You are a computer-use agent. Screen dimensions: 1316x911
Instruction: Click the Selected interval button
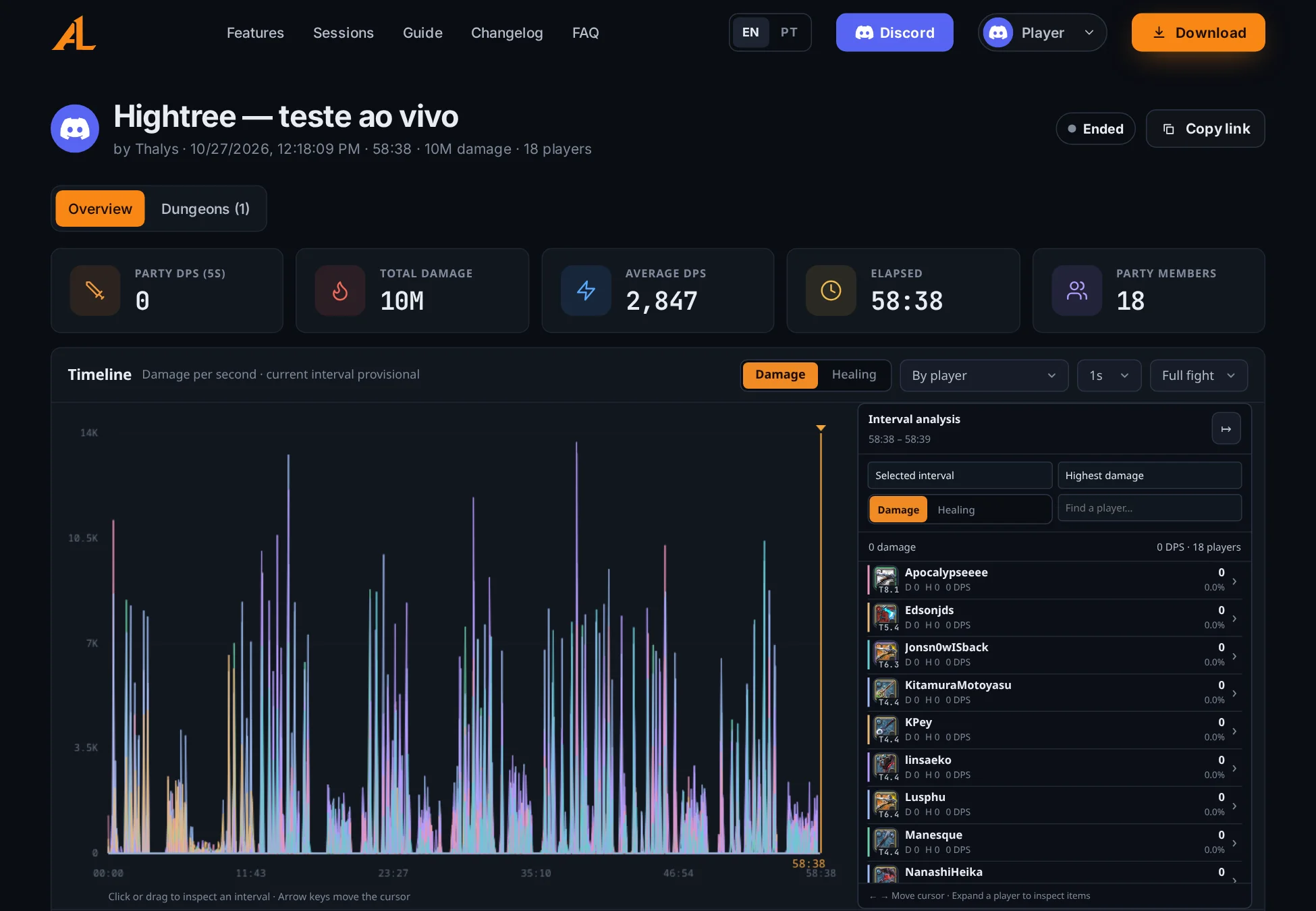coord(960,475)
